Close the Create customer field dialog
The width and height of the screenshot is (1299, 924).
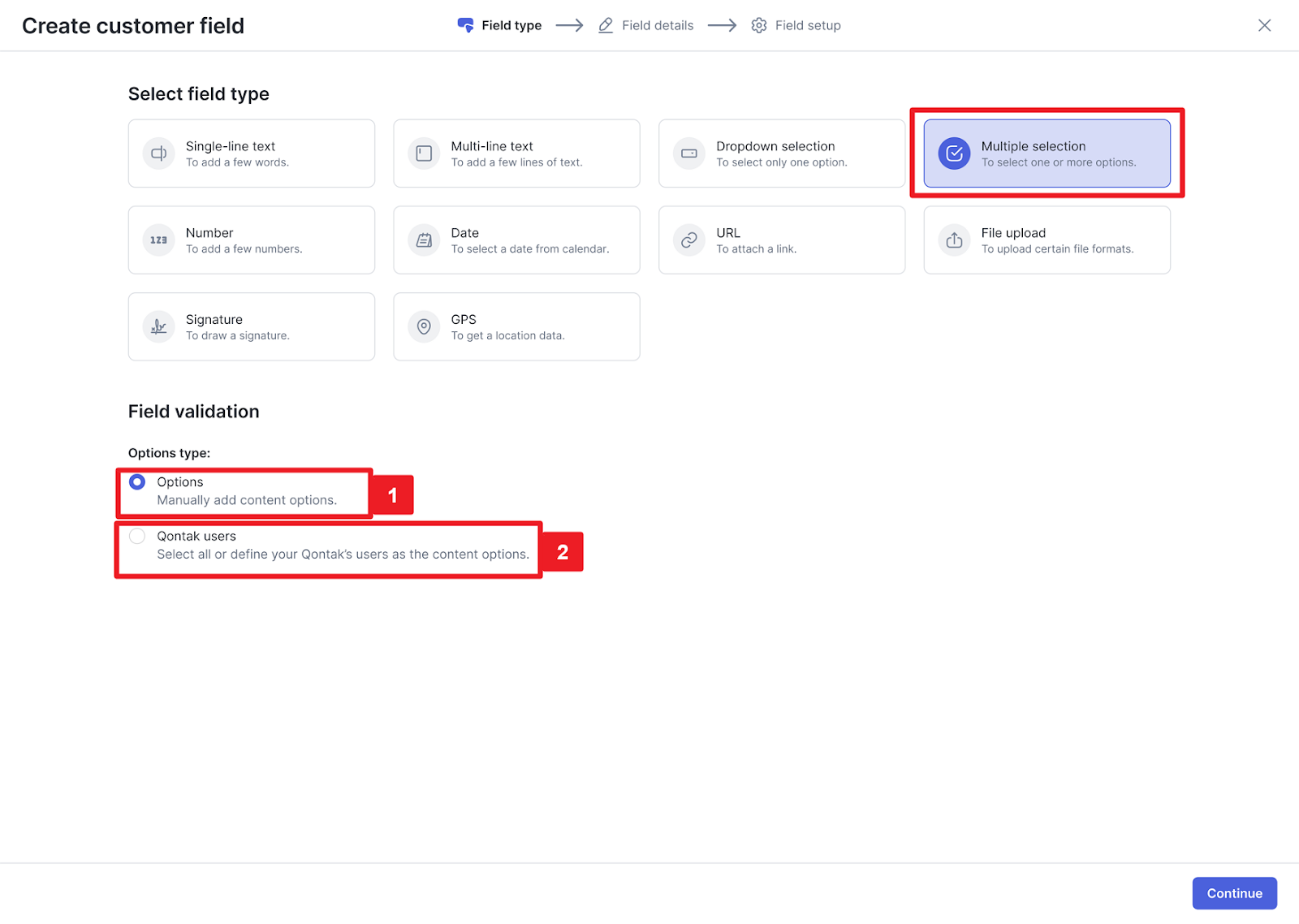tap(1264, 25)
